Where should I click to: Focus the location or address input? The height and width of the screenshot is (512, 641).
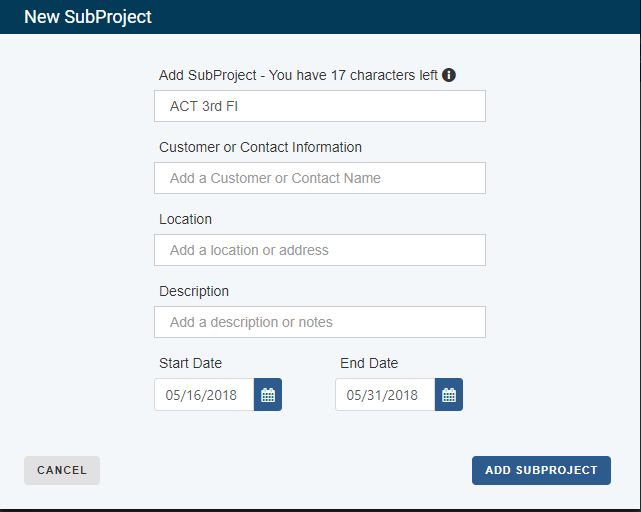320,250
